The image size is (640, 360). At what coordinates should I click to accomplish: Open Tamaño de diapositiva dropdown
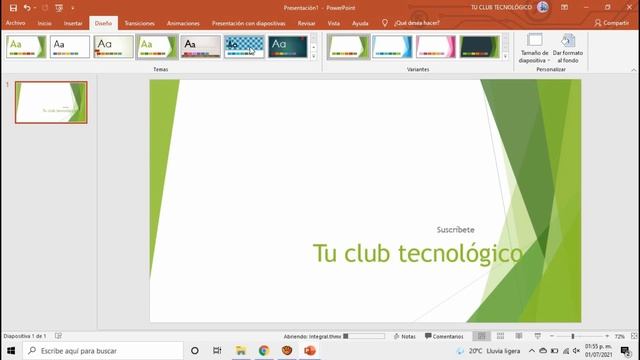(x=534, y=48)
